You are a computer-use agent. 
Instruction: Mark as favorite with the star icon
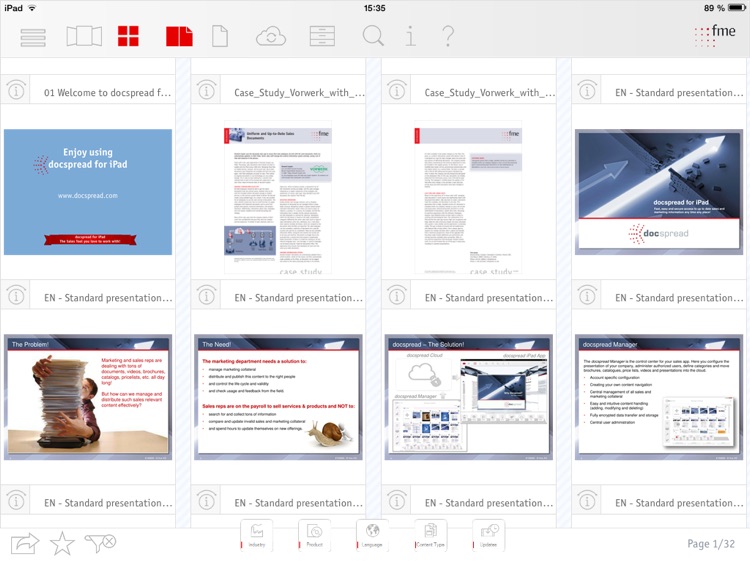tap(62, 543)
